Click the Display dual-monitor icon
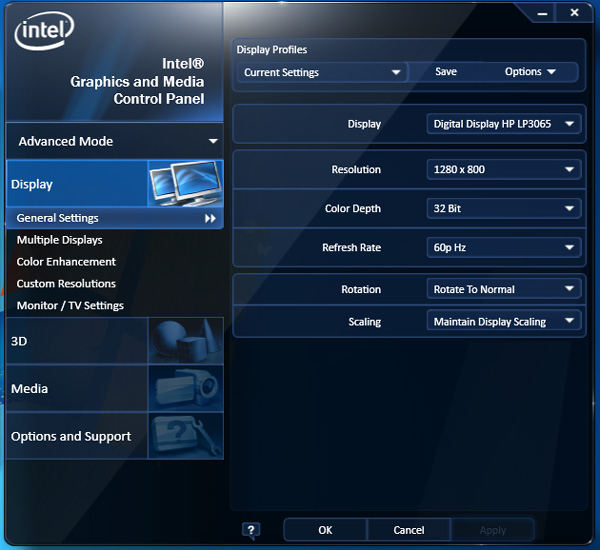Screen dimensions: 600x550 186,183
